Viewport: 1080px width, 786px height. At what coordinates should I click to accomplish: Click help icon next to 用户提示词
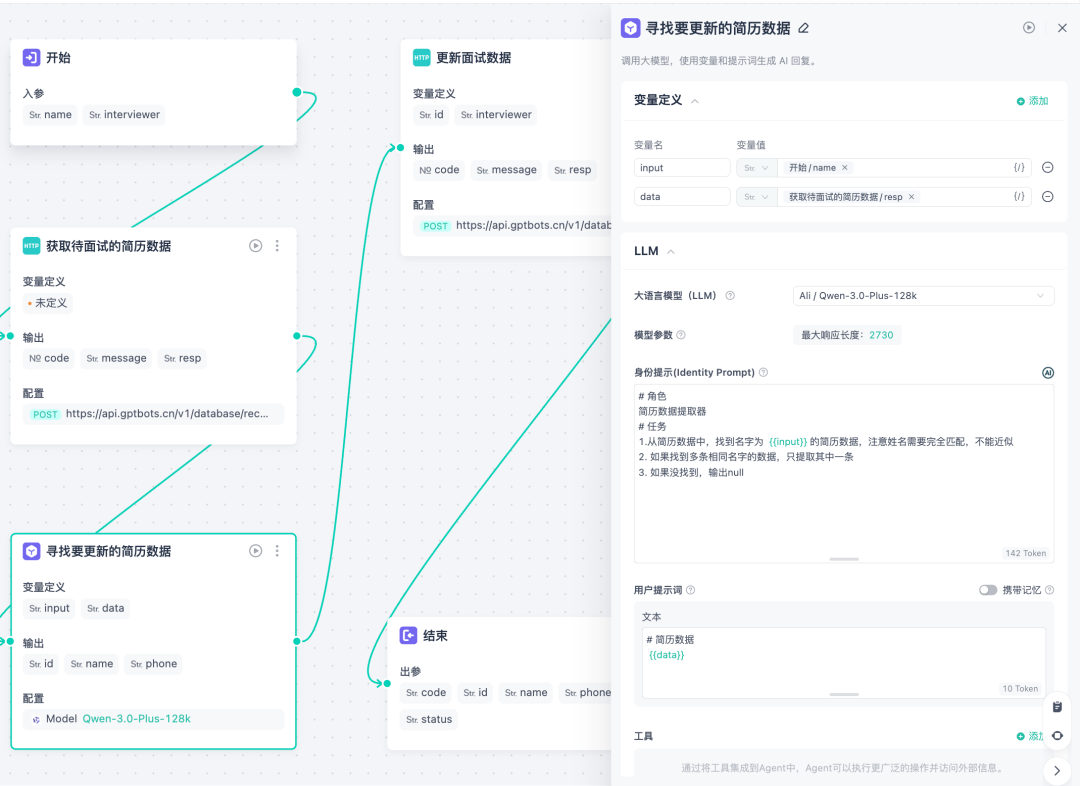[x=690, y=590]
